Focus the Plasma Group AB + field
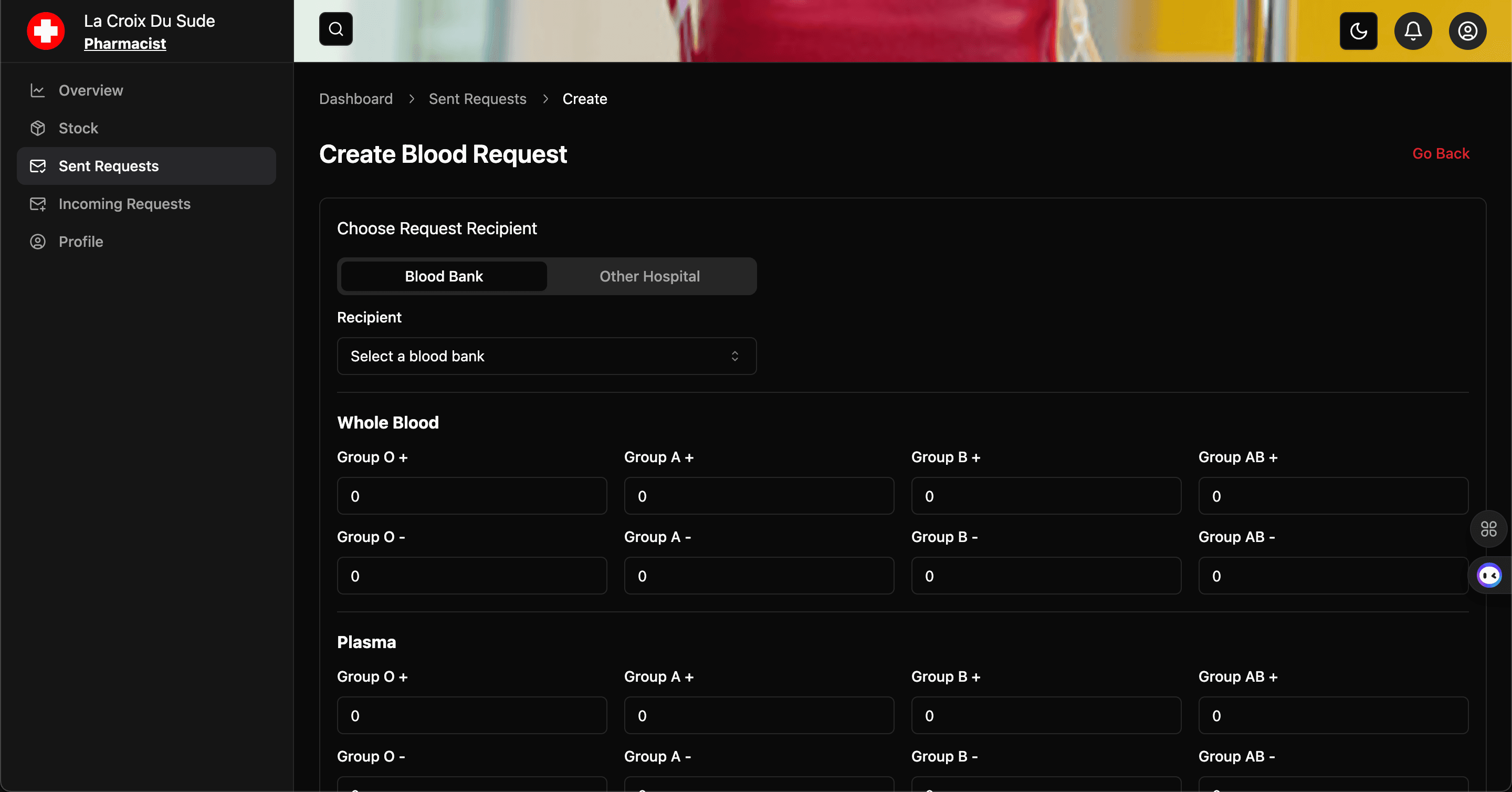 tap(1333, 716)
